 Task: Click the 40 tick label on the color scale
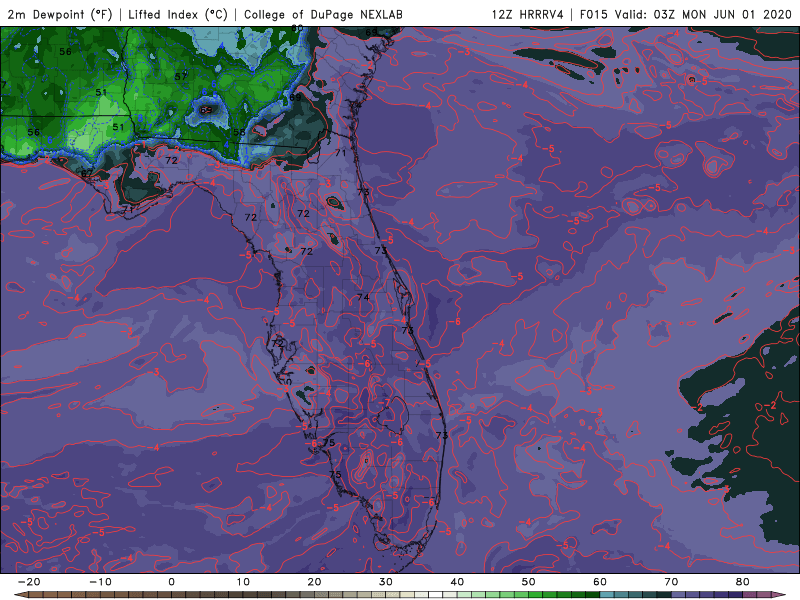[x=457, y=582]
